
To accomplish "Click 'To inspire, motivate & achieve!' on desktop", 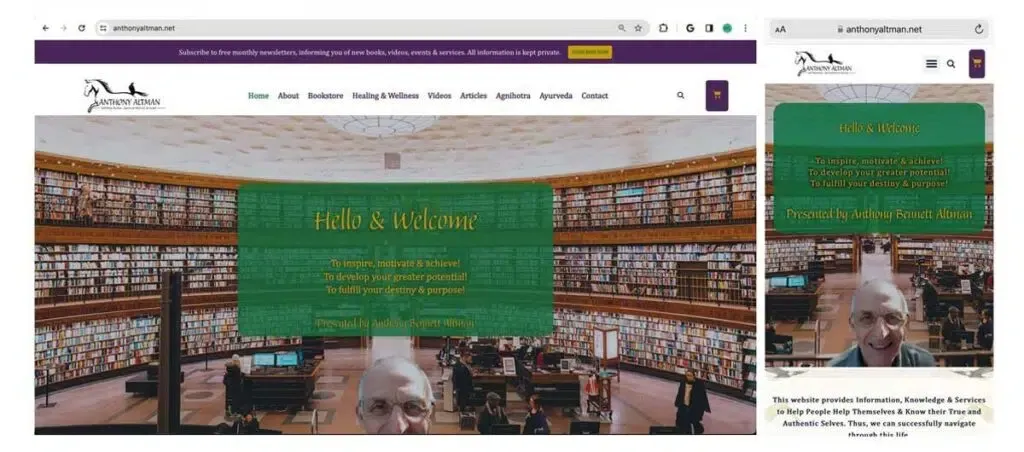I will (x=395, y=263).
